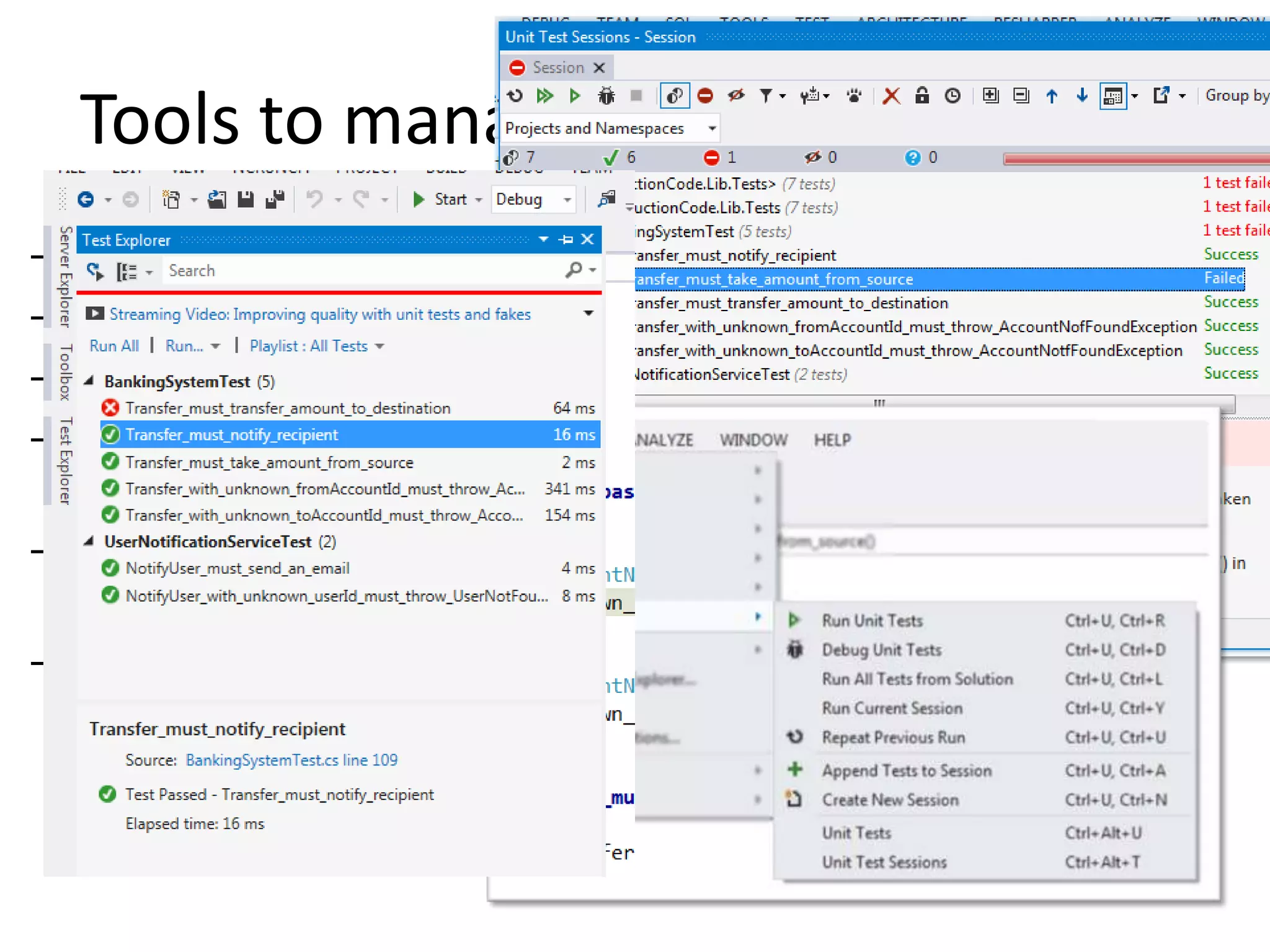Image resolution: width=1270 pixels, height=952 pixels.
Task: Click the Navigate Backward blue arrow icon
Action: click(x=86, y=200)
